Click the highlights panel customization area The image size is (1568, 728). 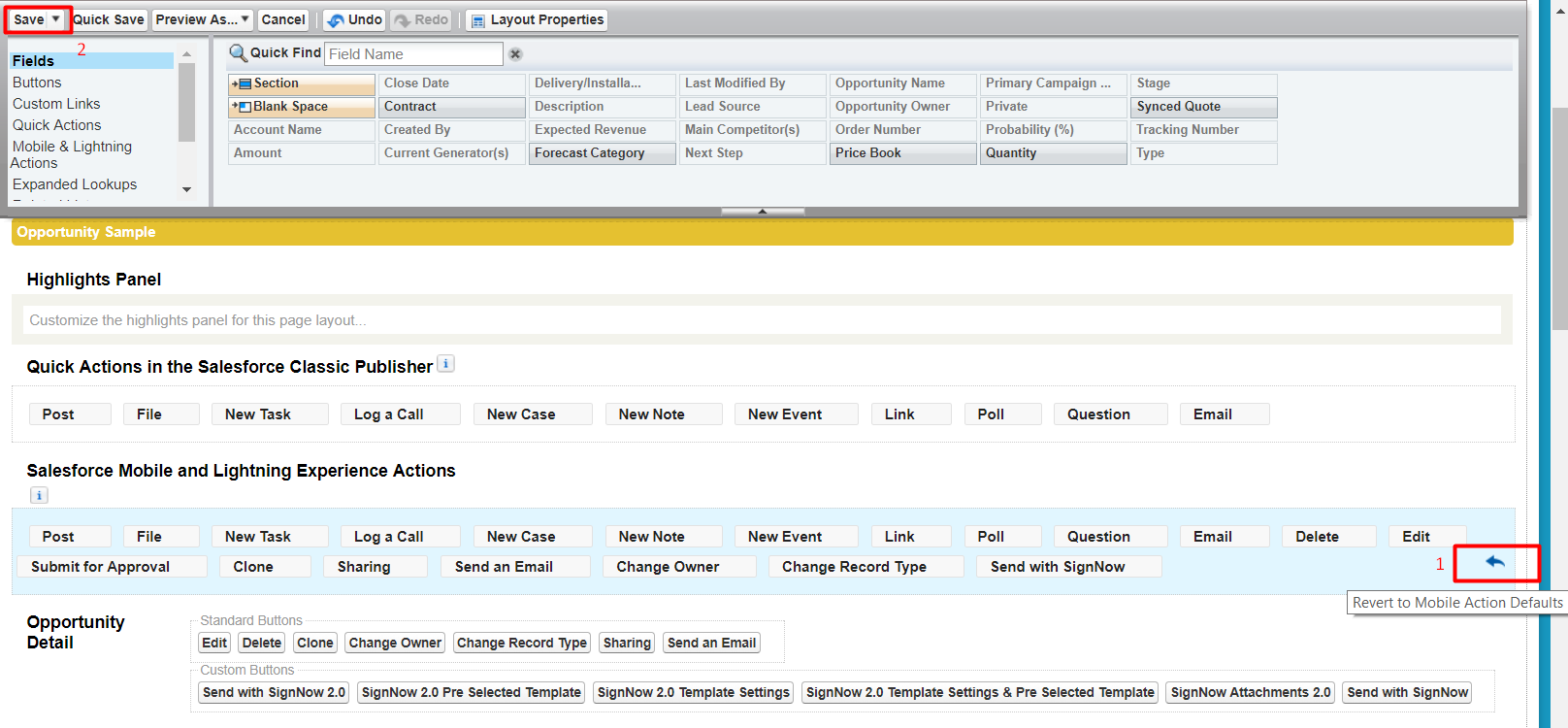(762, 320)
